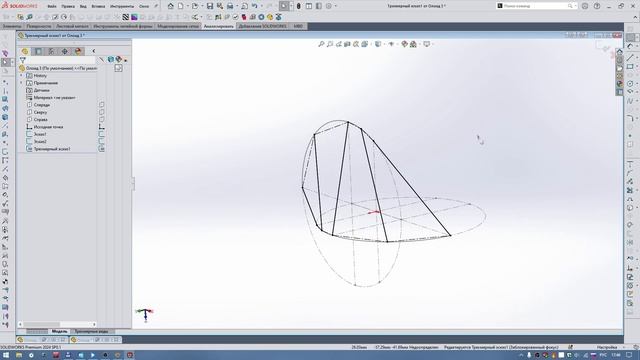Open Options gear icon in top bar
Screen dimensions: 640x360
point(329,6)
